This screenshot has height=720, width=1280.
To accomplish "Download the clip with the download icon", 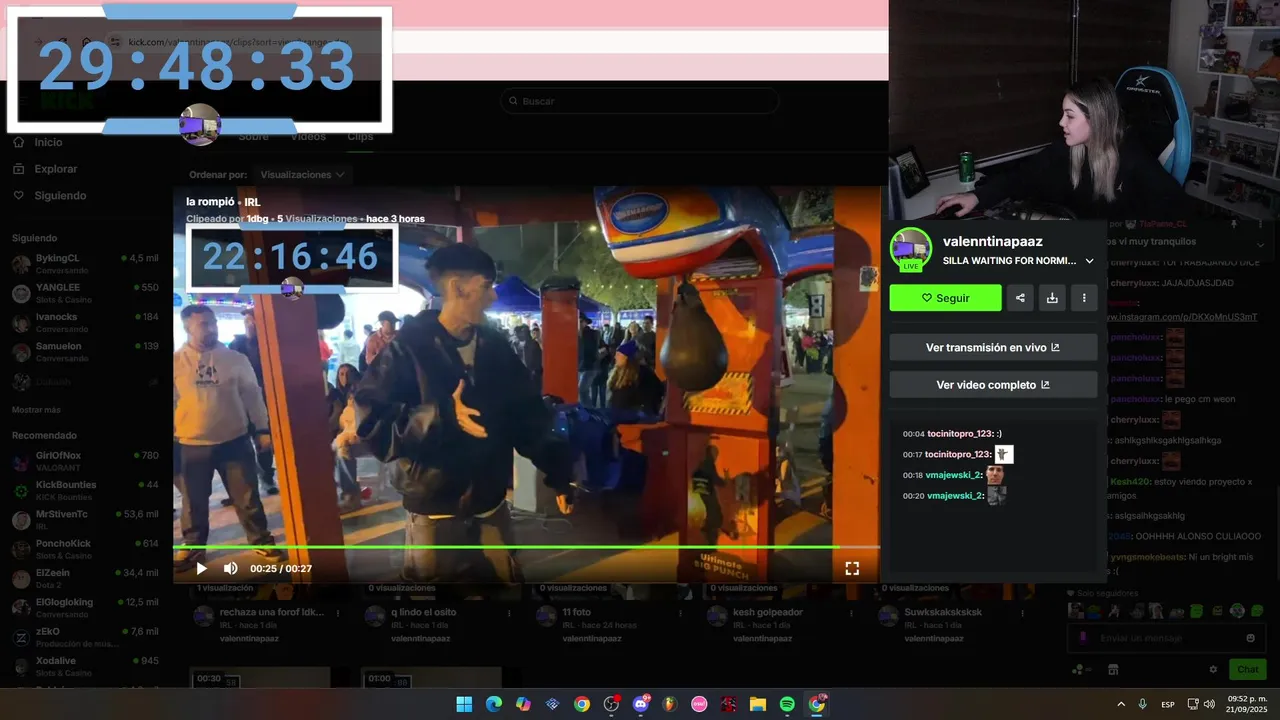I will click(1052, 298).
